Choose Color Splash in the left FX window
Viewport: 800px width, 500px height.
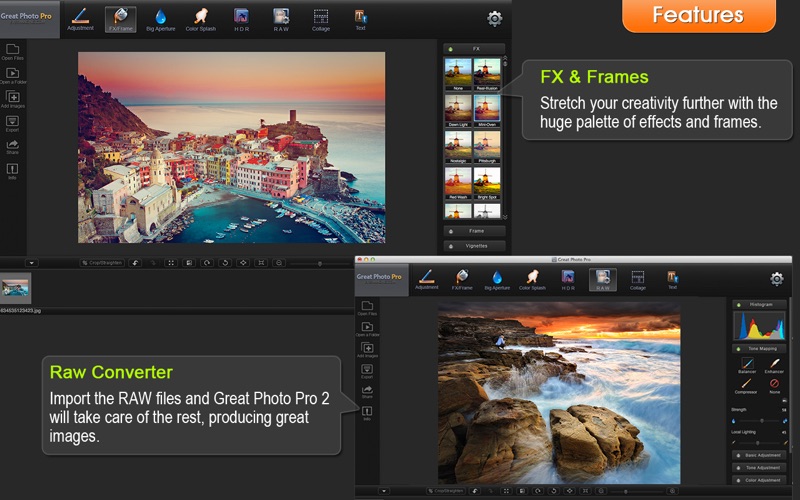click(201, 19)
